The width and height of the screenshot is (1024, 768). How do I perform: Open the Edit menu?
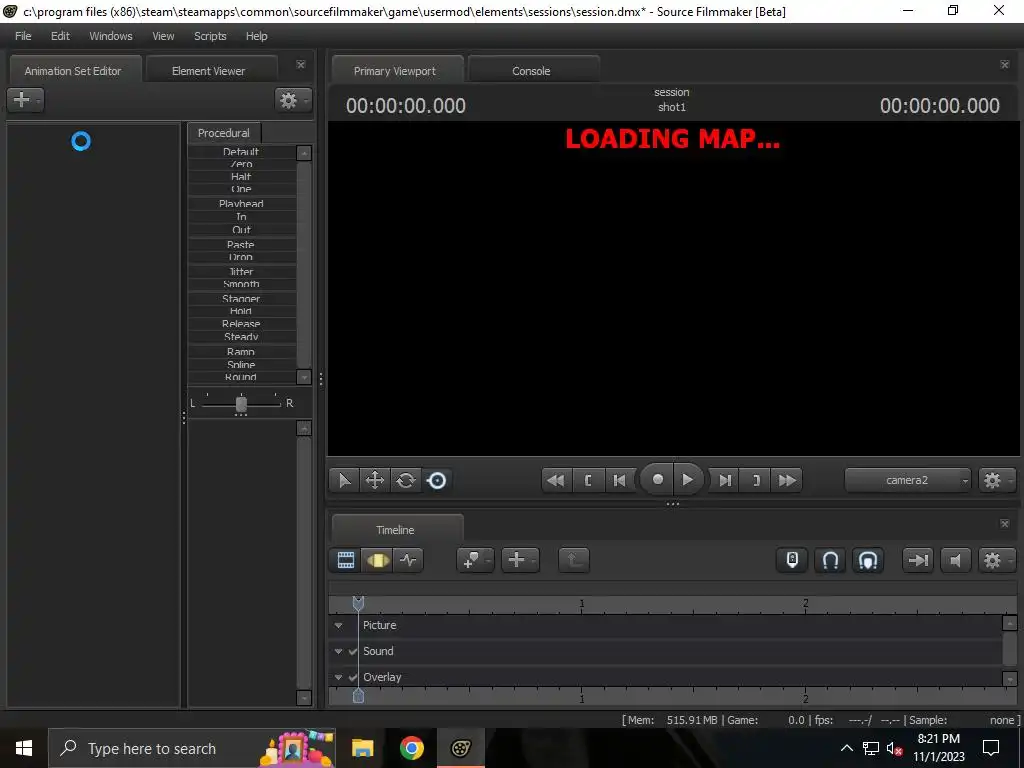pos(60,36)
